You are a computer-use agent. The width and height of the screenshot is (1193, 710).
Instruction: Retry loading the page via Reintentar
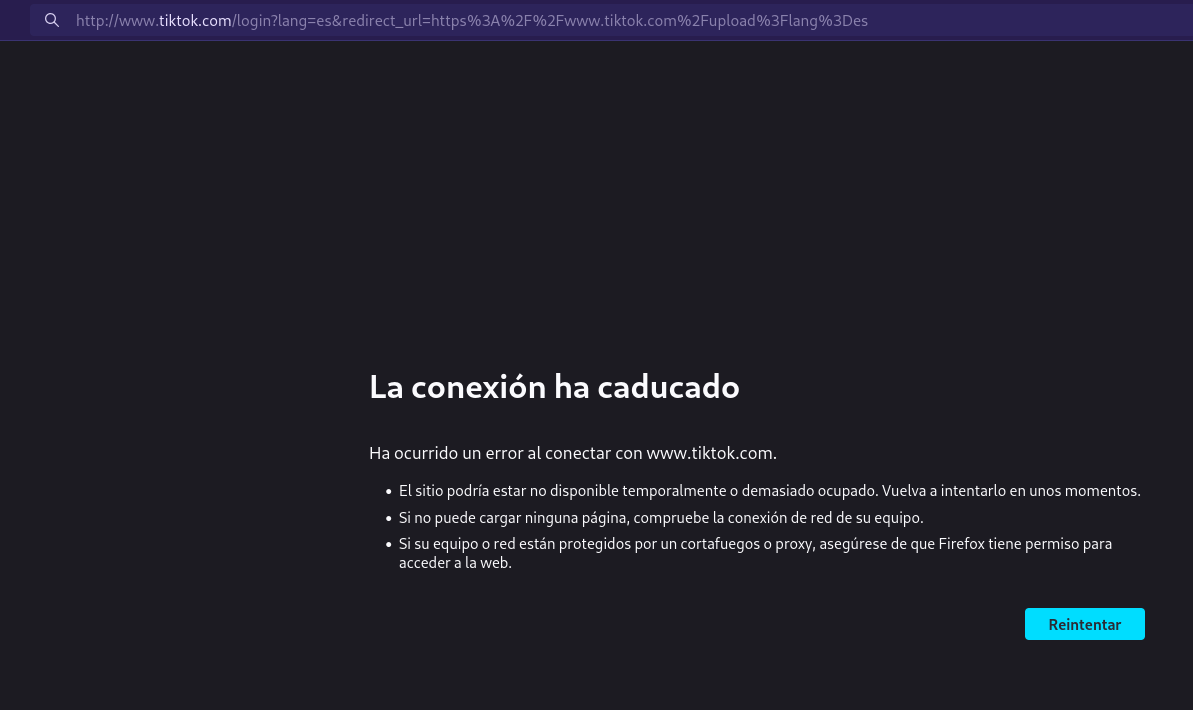click(1084, 624)
